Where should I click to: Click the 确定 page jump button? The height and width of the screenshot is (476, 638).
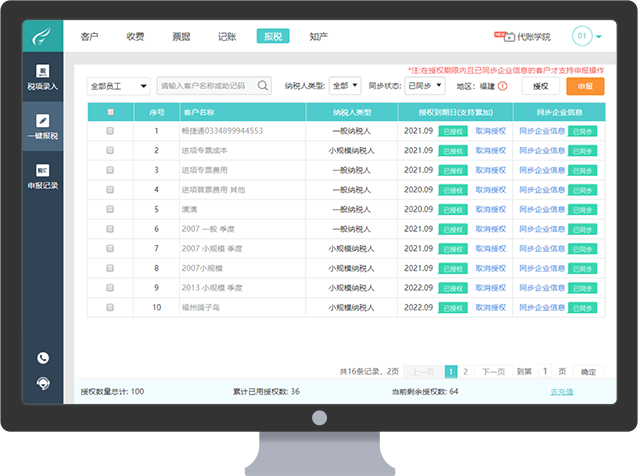point(588,371)
